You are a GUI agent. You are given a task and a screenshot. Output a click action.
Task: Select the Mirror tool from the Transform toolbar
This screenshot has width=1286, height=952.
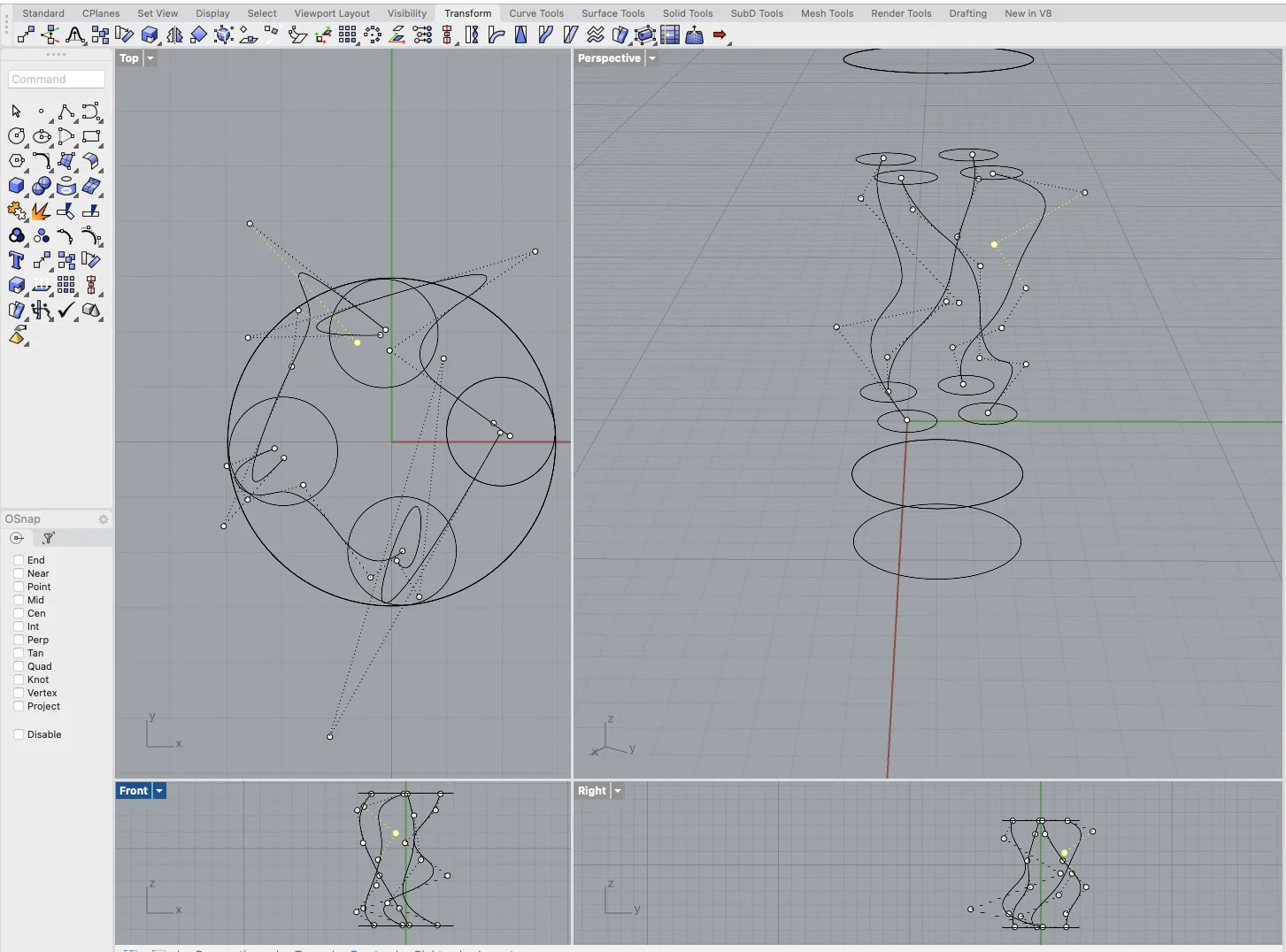click(x=174, y=35)
